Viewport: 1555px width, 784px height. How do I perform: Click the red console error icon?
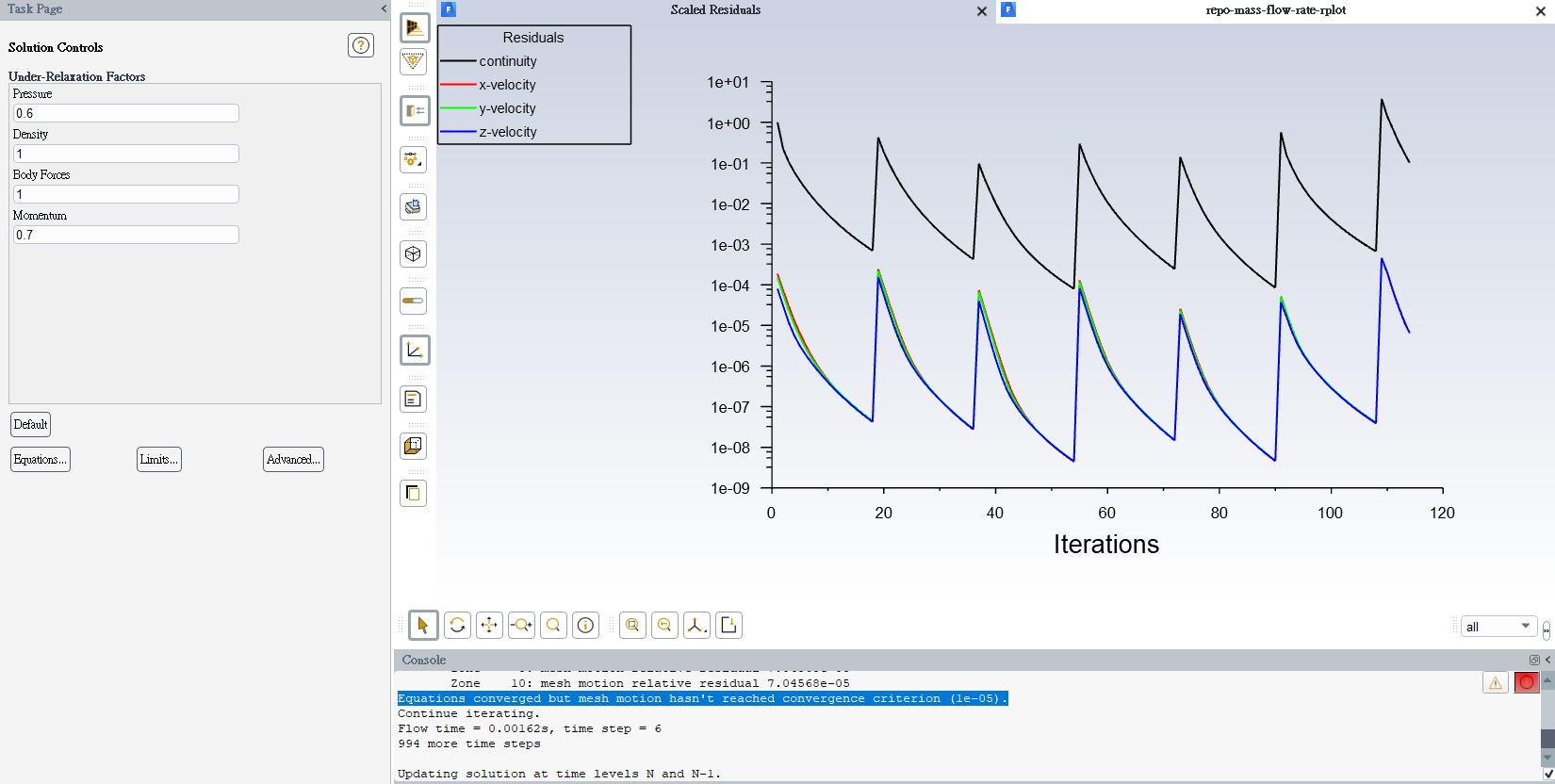pos(1527,682)
